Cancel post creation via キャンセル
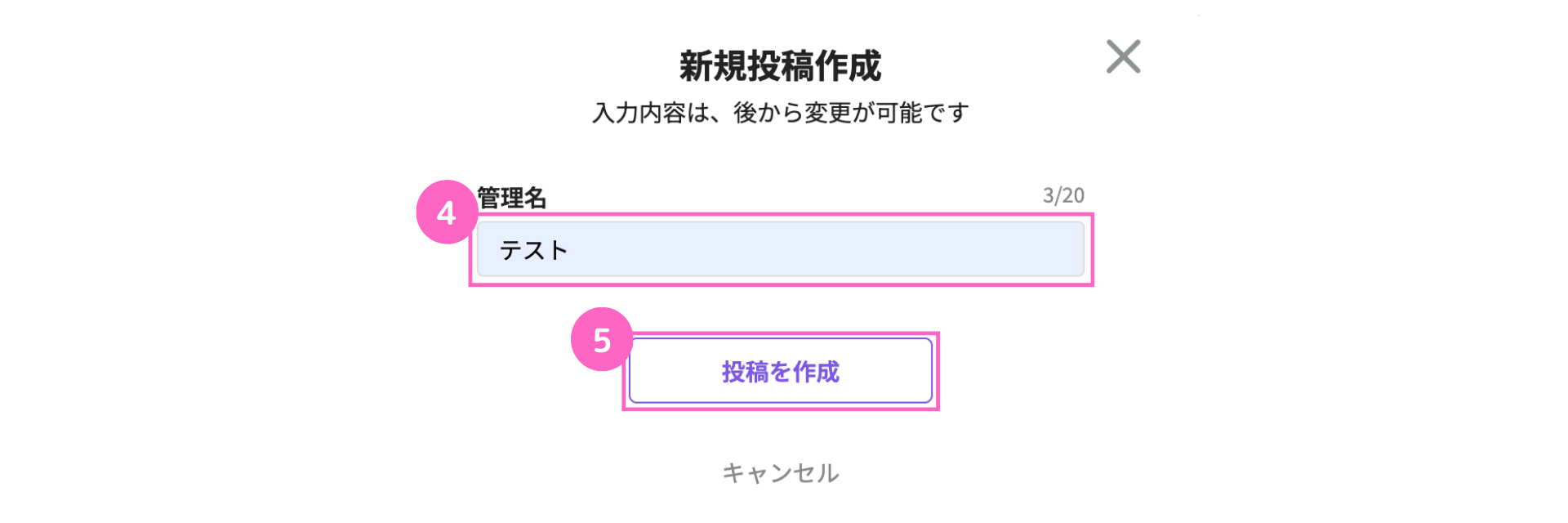1568x523 pixels. [x=780, y=472]
